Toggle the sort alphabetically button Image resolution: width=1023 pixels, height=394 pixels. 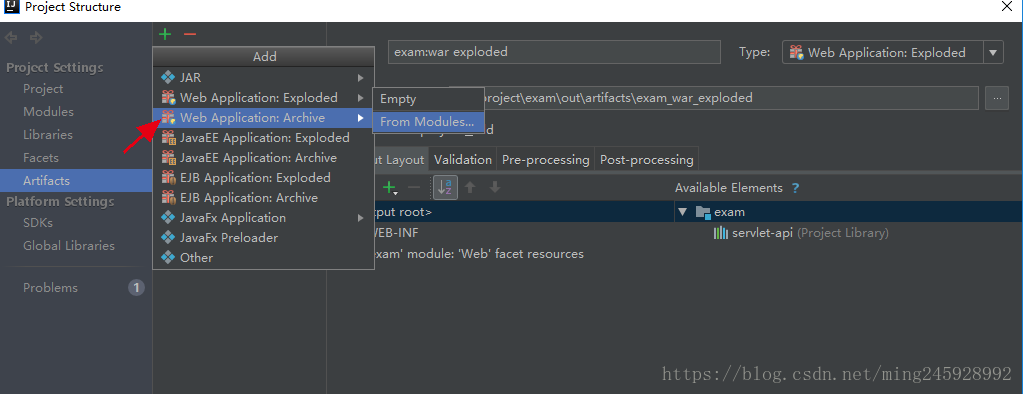[446, 188]
